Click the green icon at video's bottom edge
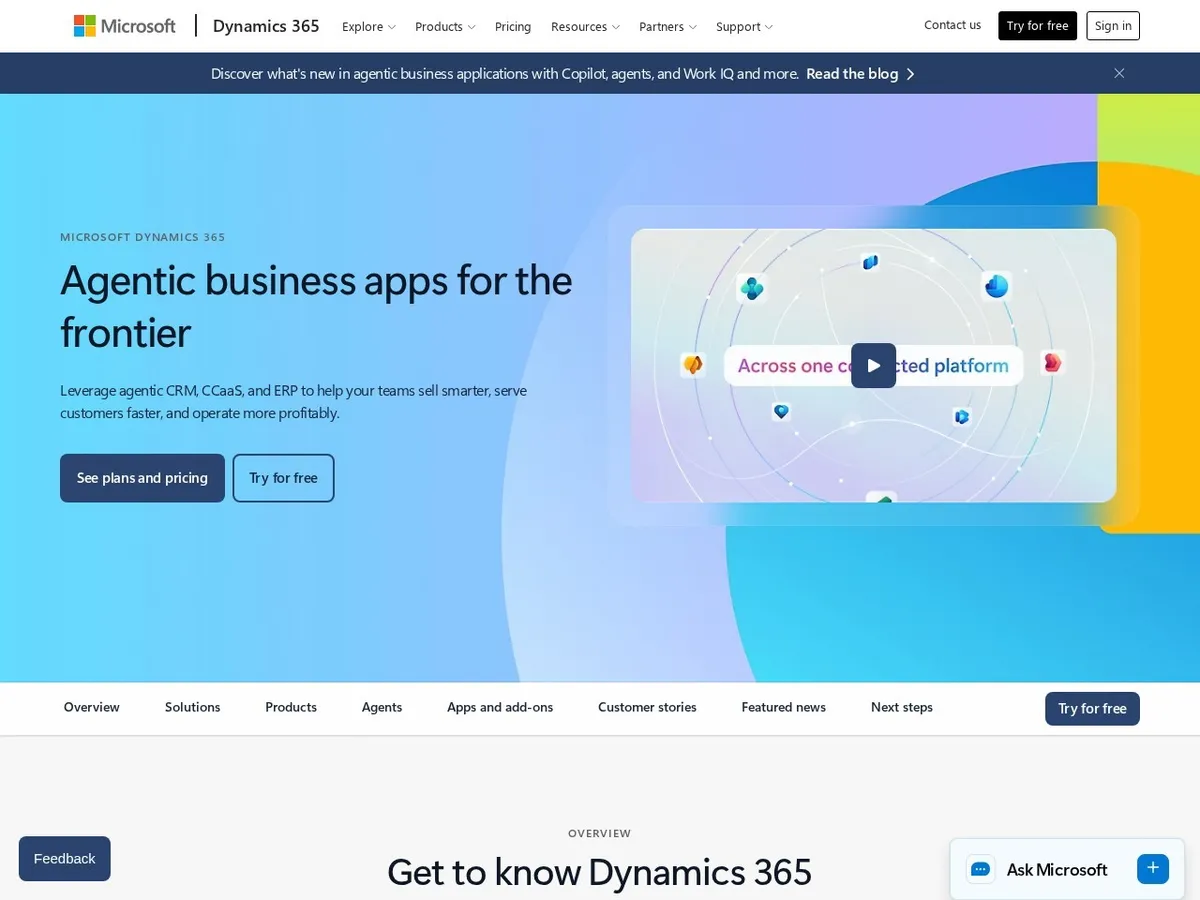 pyautogui.click(x=882, y=497)
